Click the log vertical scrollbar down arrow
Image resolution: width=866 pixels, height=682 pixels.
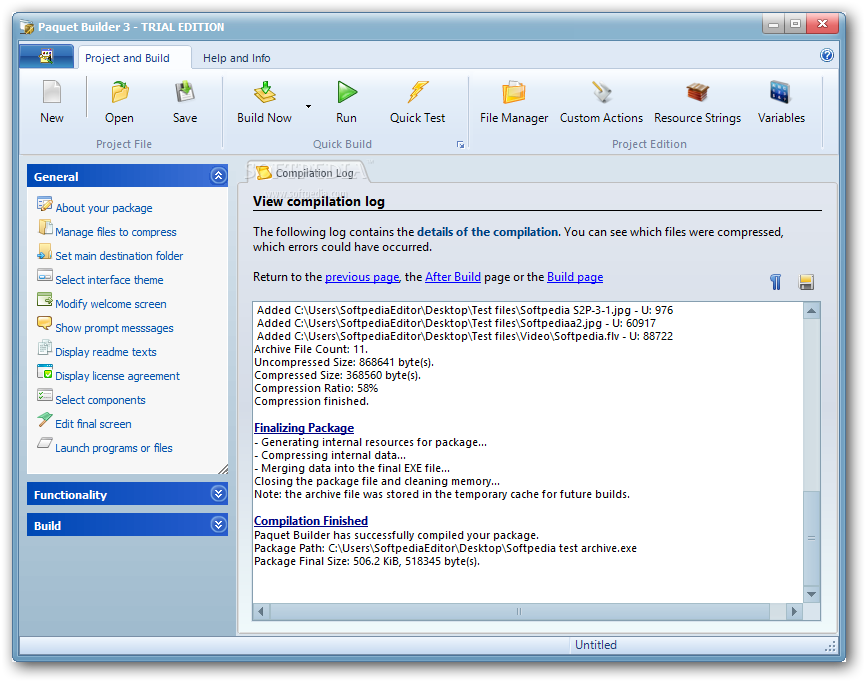tap(811, 594)
